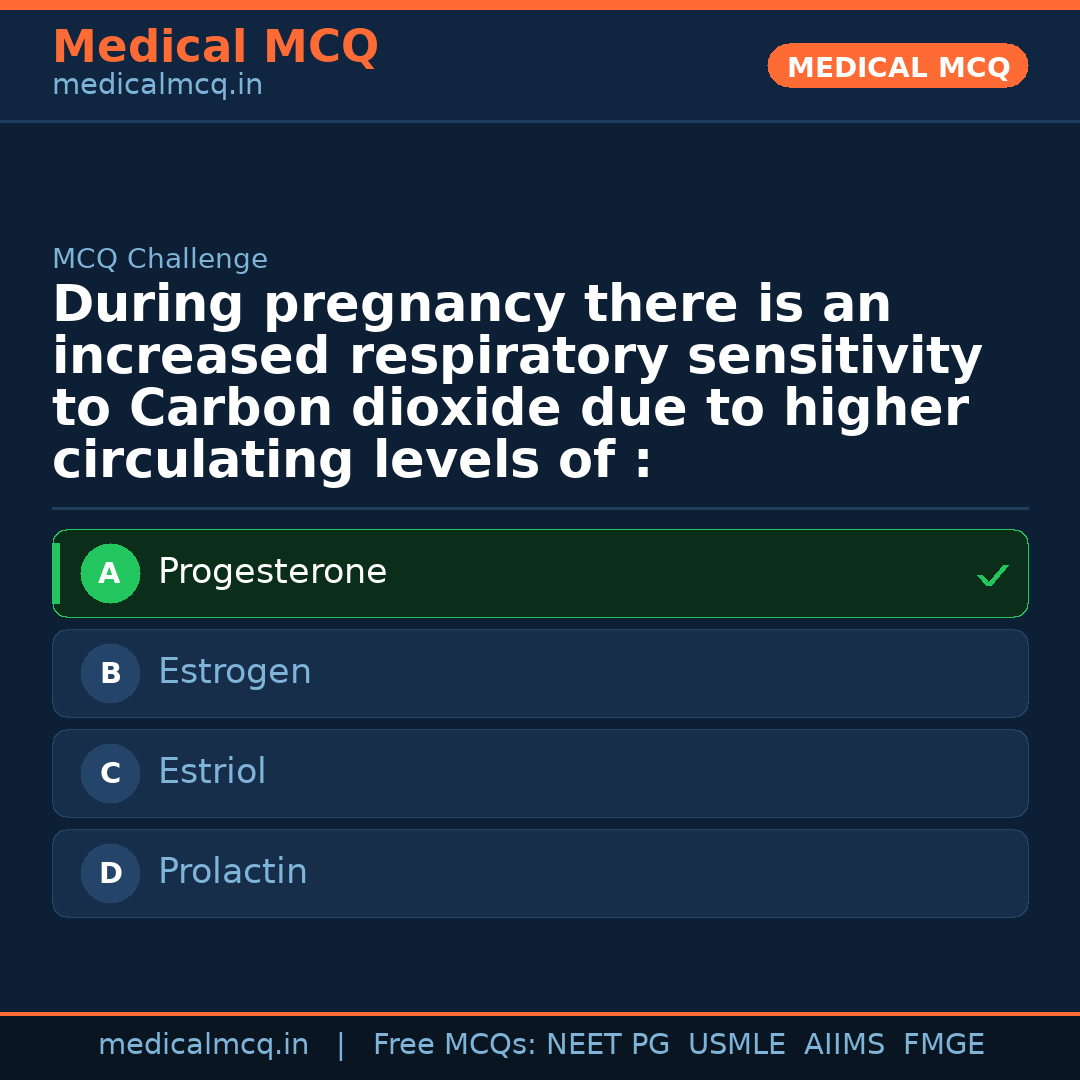Click the Medical MCQ orange title
The height and width of the screenshot is (1080, 1080).
215,47
